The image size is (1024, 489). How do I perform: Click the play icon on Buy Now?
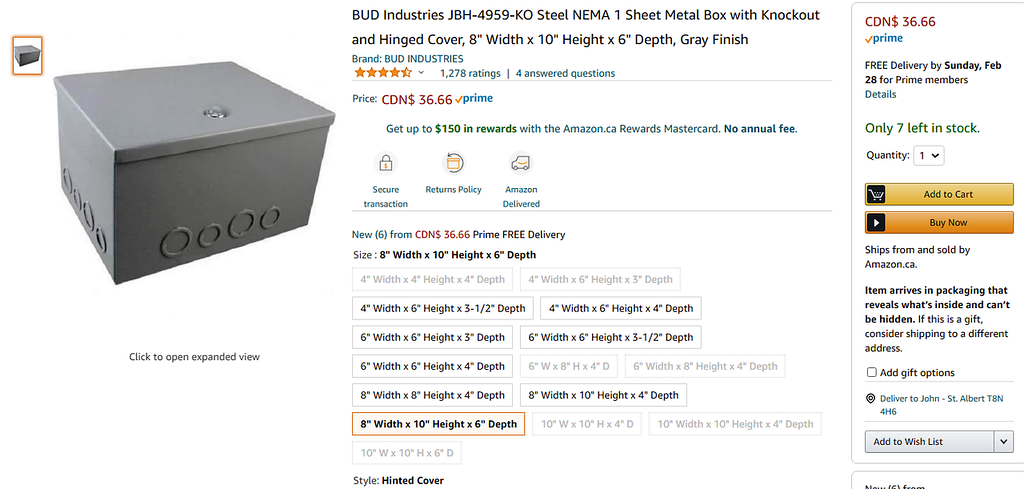coord(876,223)
